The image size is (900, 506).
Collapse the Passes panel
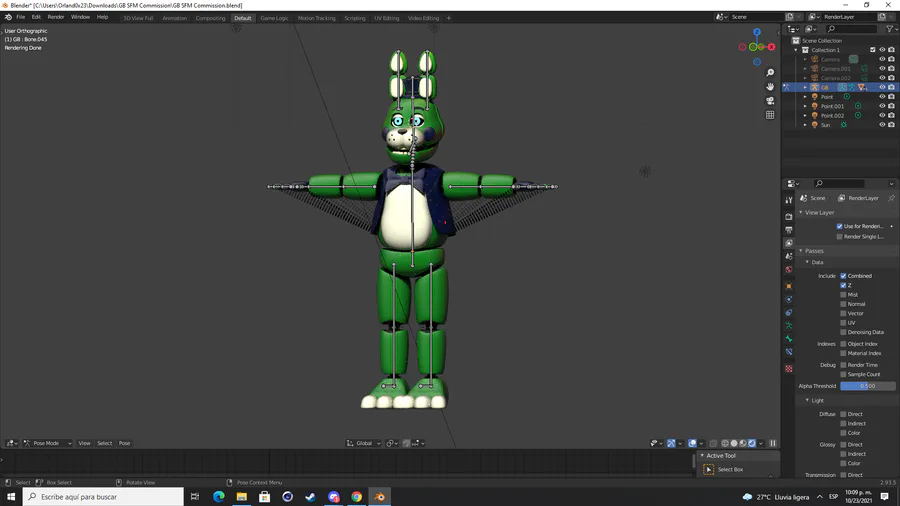pyautogui.click(x=801, y=251)
